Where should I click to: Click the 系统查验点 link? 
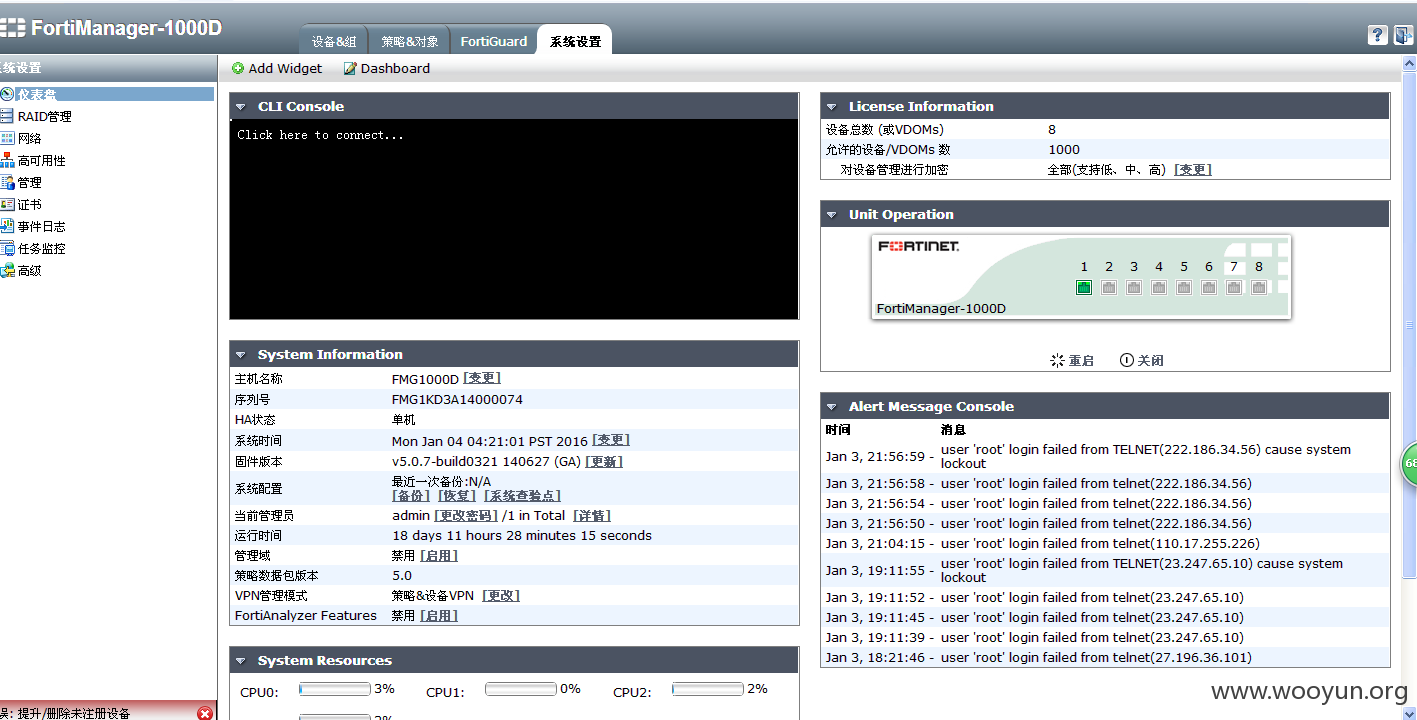(x=522, y=496)
